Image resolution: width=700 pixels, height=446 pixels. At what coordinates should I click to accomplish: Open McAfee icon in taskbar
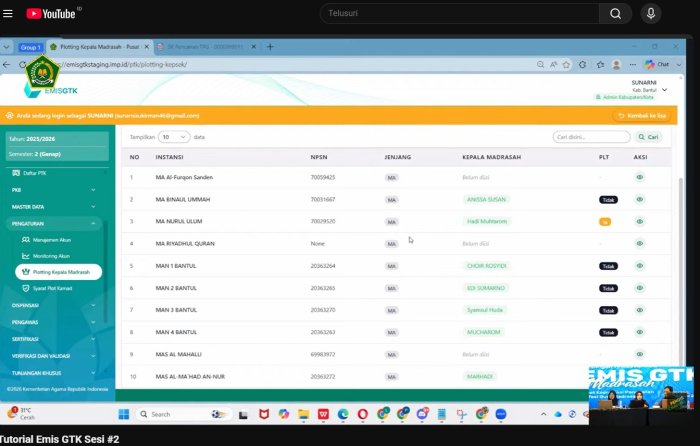click(x=264, y=414)
